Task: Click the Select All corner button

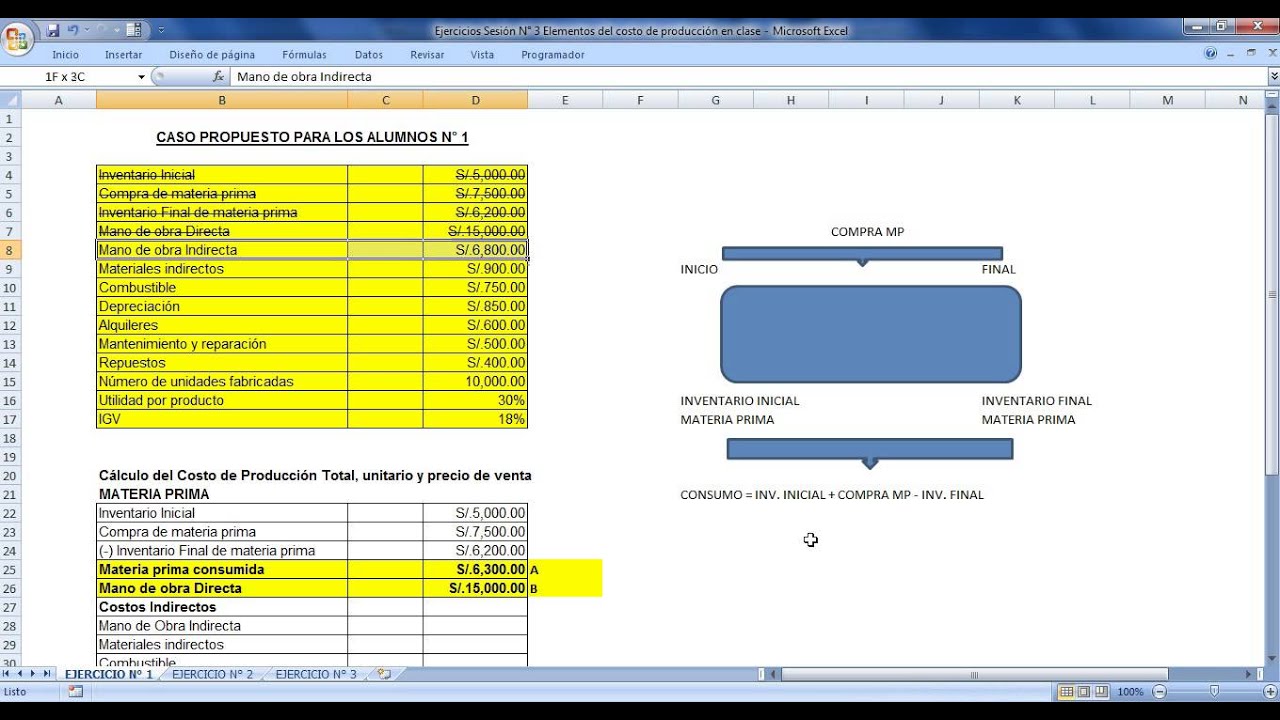Action: click(x=10, y=100)
